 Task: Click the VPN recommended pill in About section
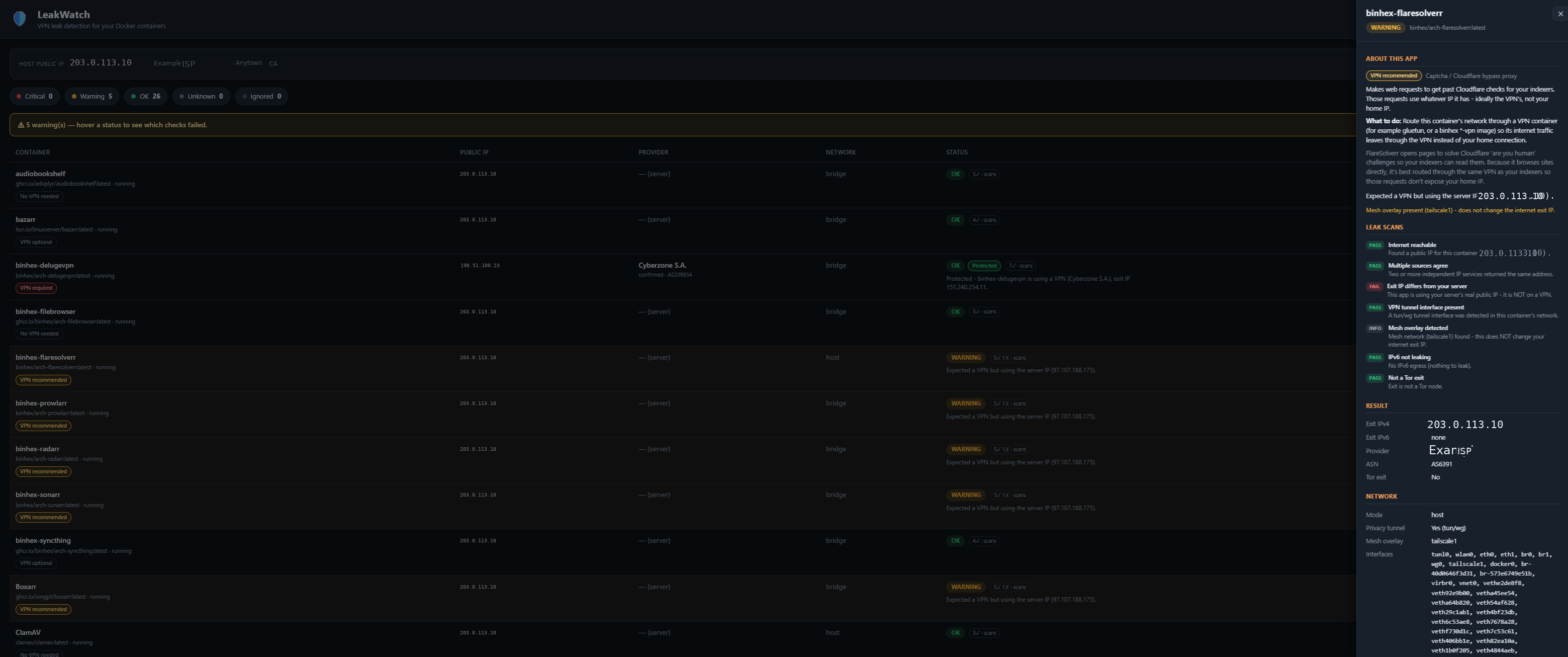pyautogui.click(x=1394, y=75)
